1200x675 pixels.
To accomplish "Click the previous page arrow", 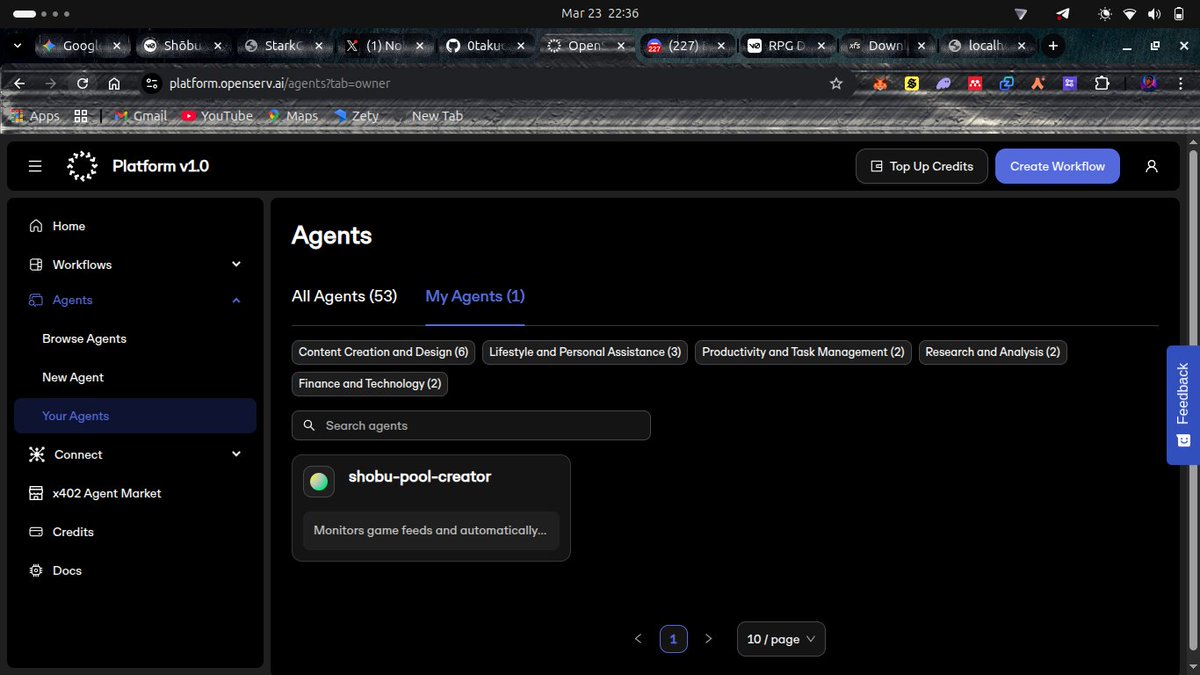I will (639, 639).
